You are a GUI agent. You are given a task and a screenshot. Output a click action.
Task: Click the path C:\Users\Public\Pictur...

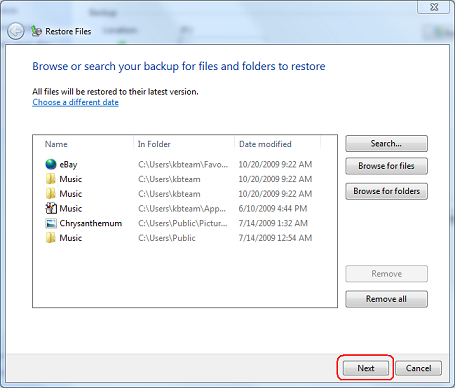(183, 223)
